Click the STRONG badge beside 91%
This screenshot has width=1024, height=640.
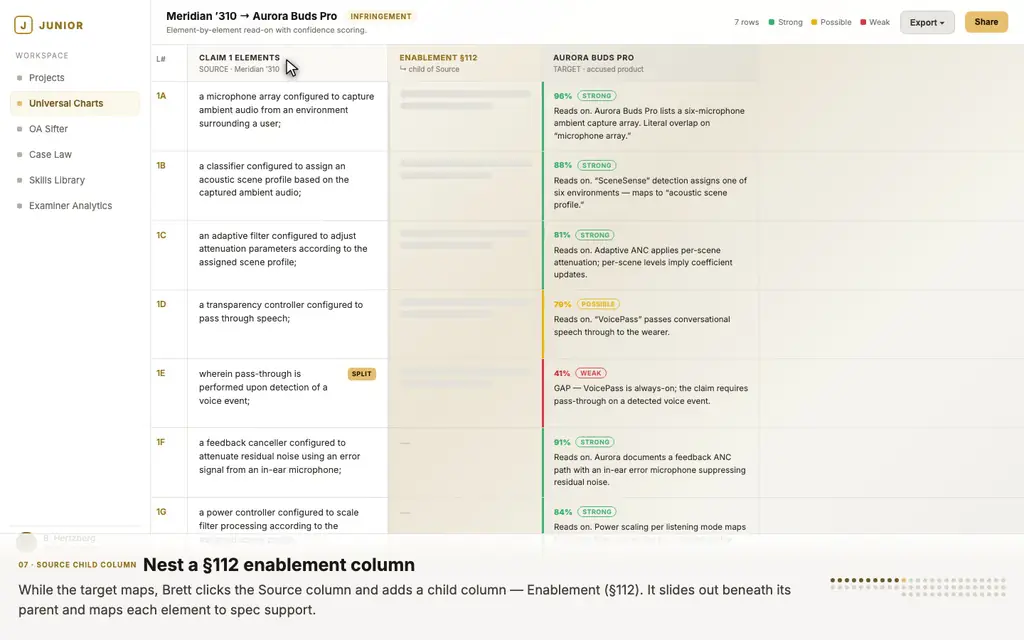(594, 442)
